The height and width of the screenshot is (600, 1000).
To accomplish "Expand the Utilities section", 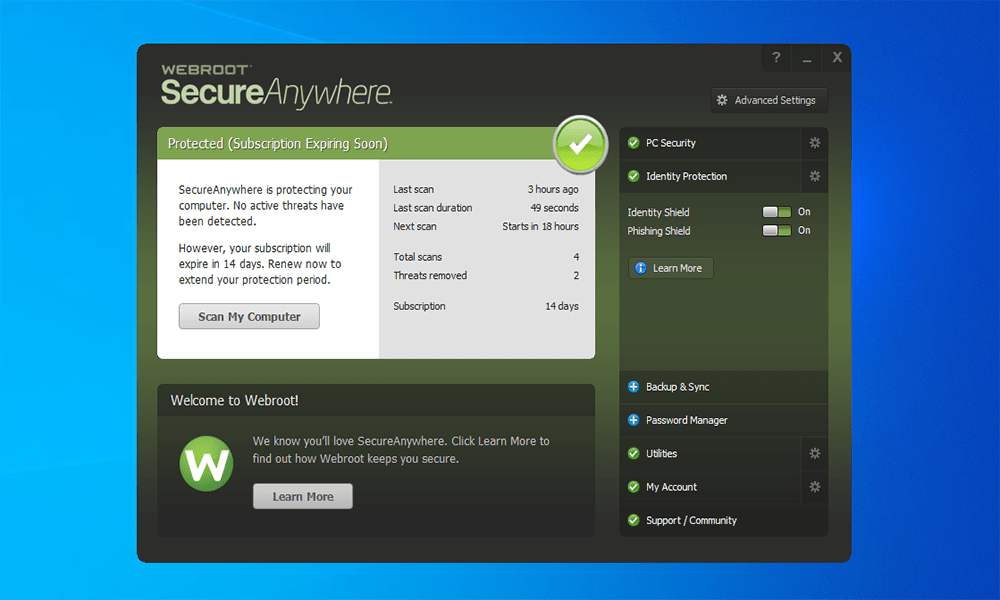I will [x=710, y=453].
